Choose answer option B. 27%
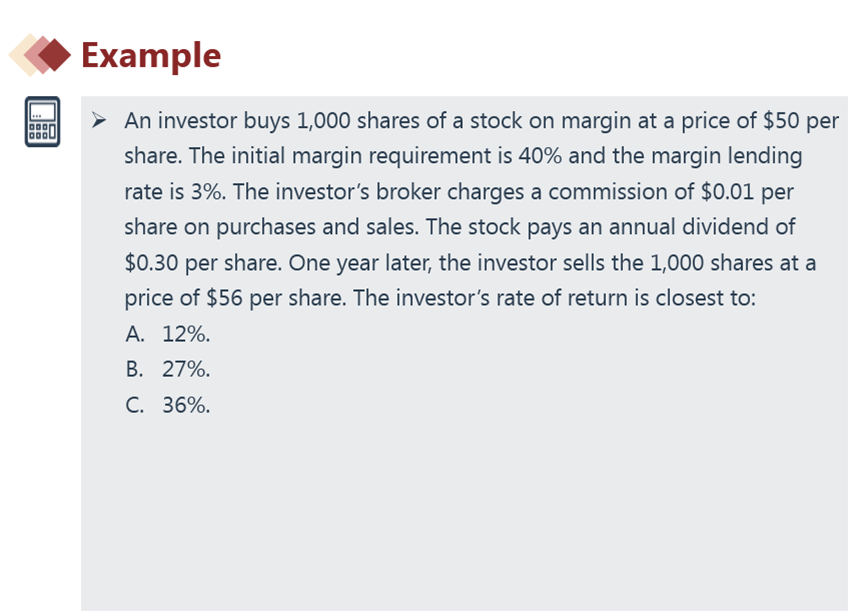 pos(168,370)
